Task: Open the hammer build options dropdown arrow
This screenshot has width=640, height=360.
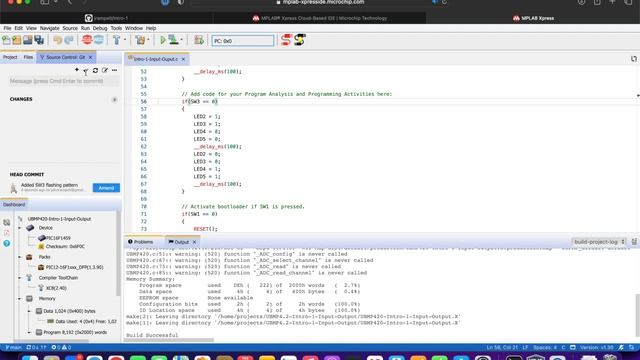Action: coord(125,40)
